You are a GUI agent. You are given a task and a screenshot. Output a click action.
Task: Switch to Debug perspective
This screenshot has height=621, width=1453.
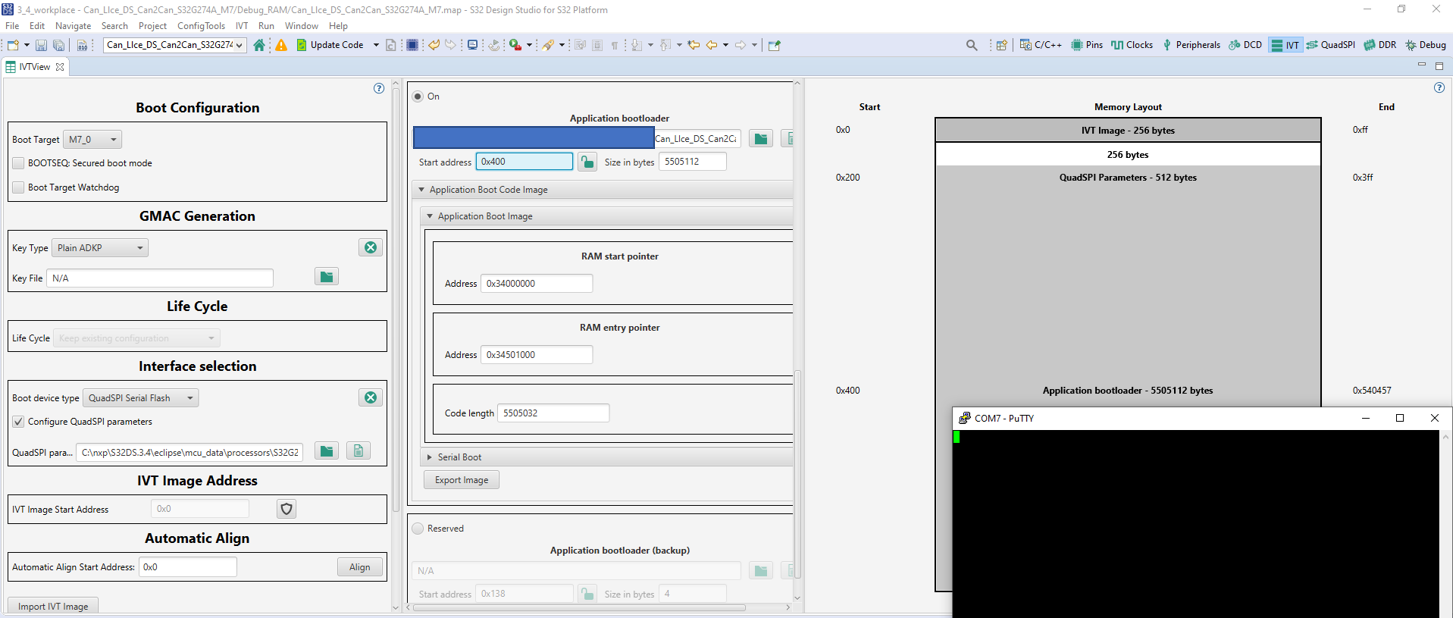[1426, 45]
